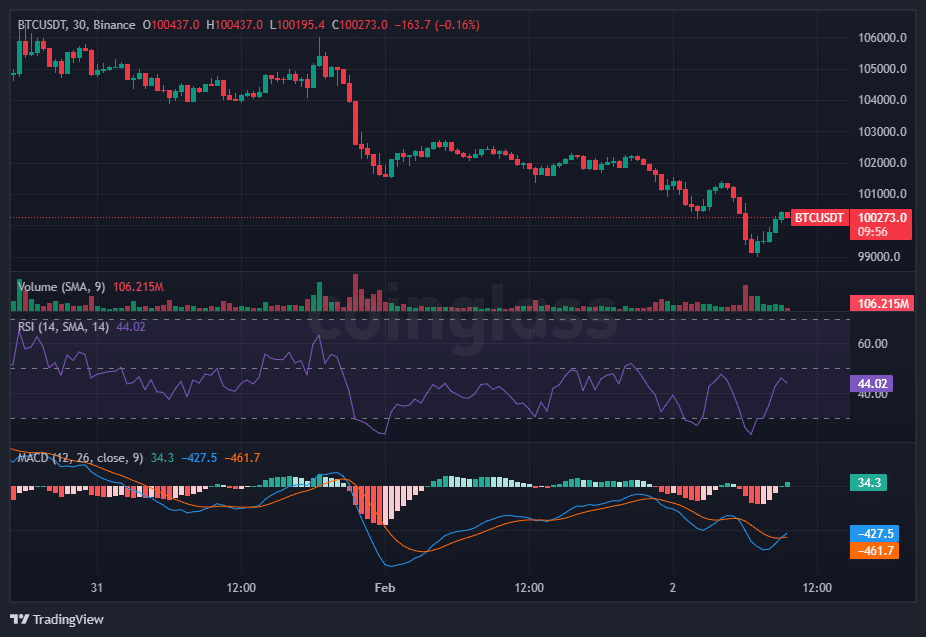Select the MACD (12, 26, close, 9) legend
This screenshot has width=926, height=637.
81,458
